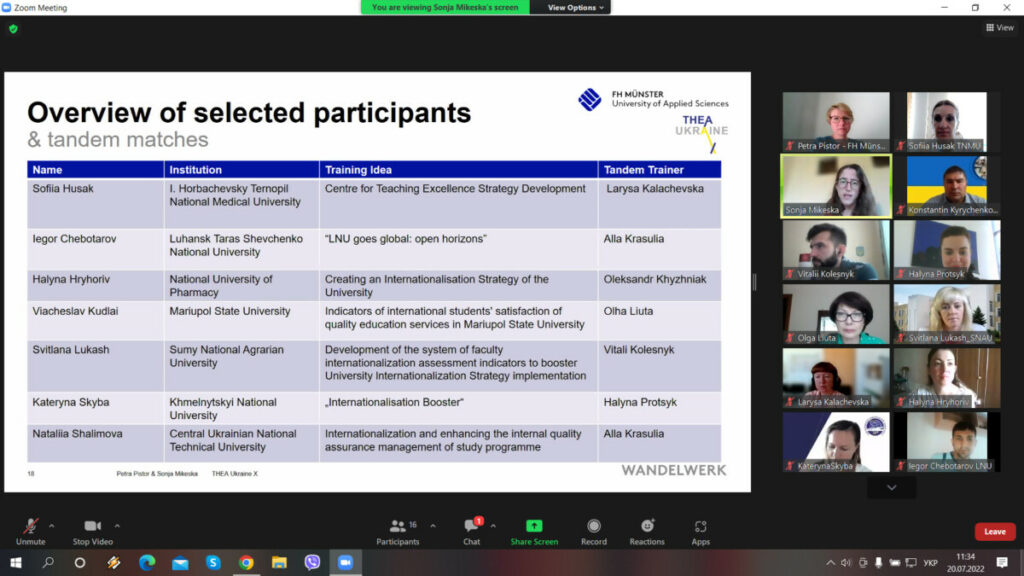Open Viber from the Windows taskbar

tap(312, 562)
